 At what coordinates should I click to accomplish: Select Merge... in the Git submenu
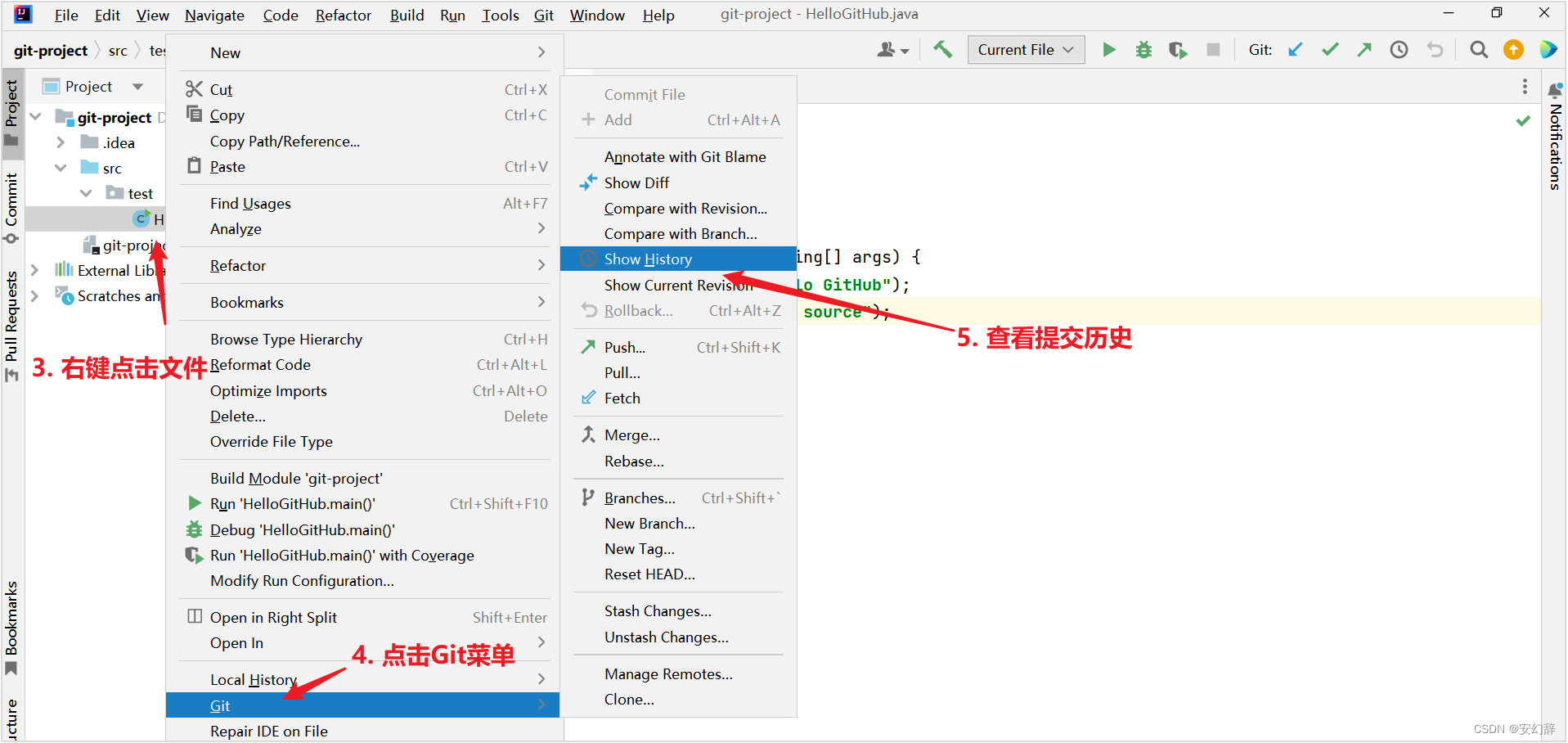click(x=678, y=435)
